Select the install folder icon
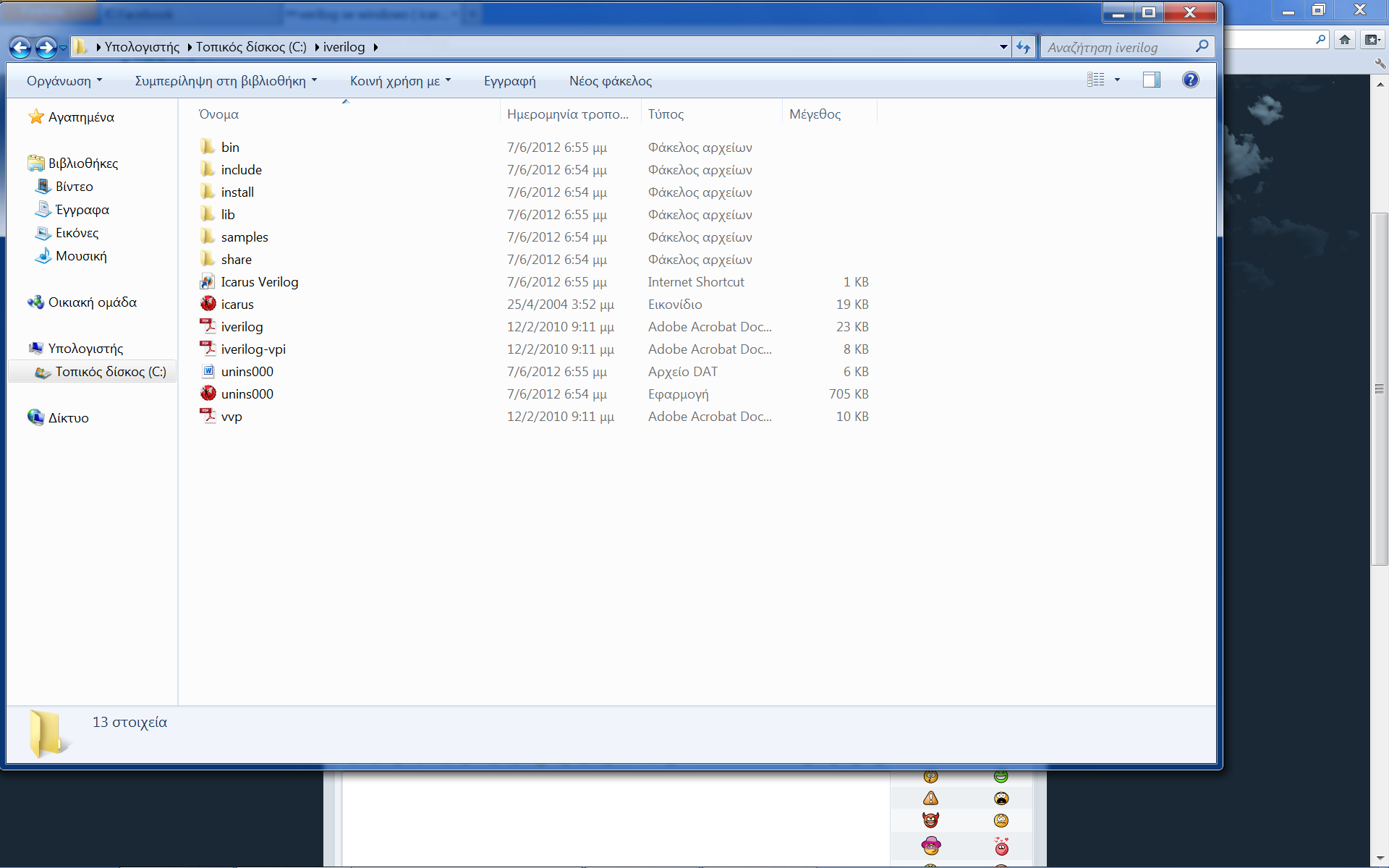 pyautogui.click(x=208, y=192)
